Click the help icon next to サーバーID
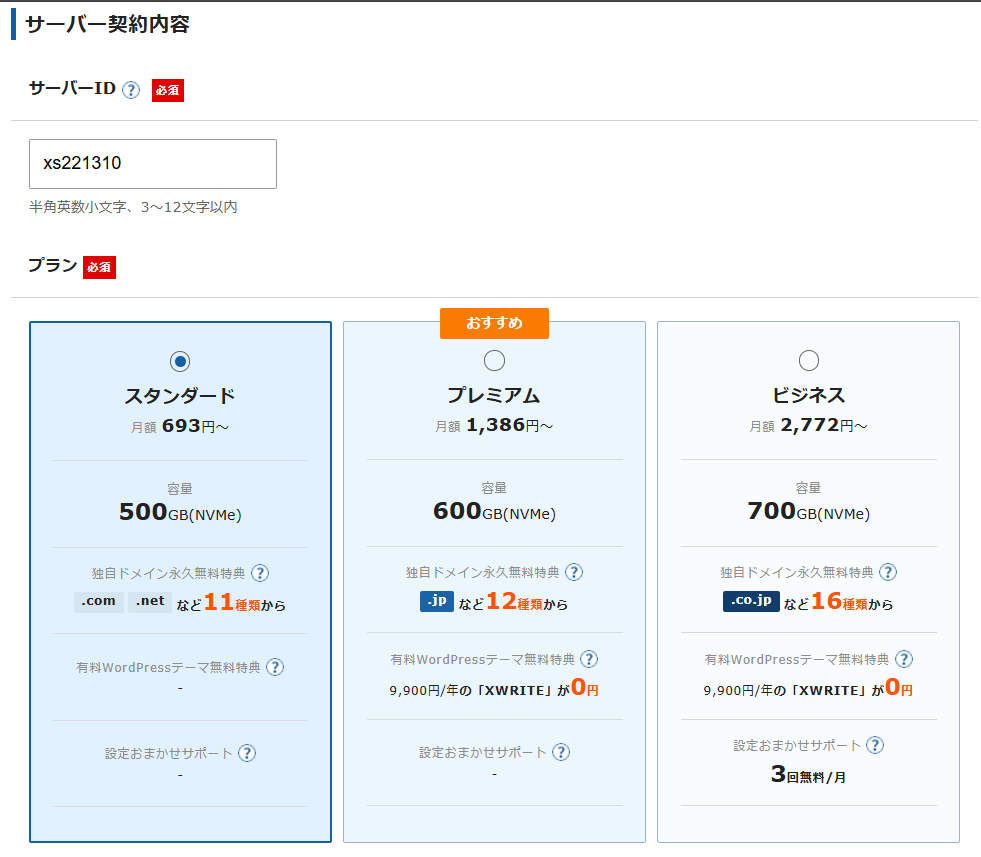Image resolution: width=981 pixels, height=857 pixels. pyautogui.click(x=131, y=90)
